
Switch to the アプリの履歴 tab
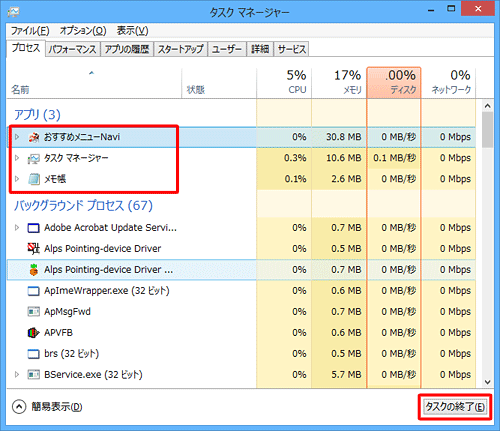coord(127,49)
